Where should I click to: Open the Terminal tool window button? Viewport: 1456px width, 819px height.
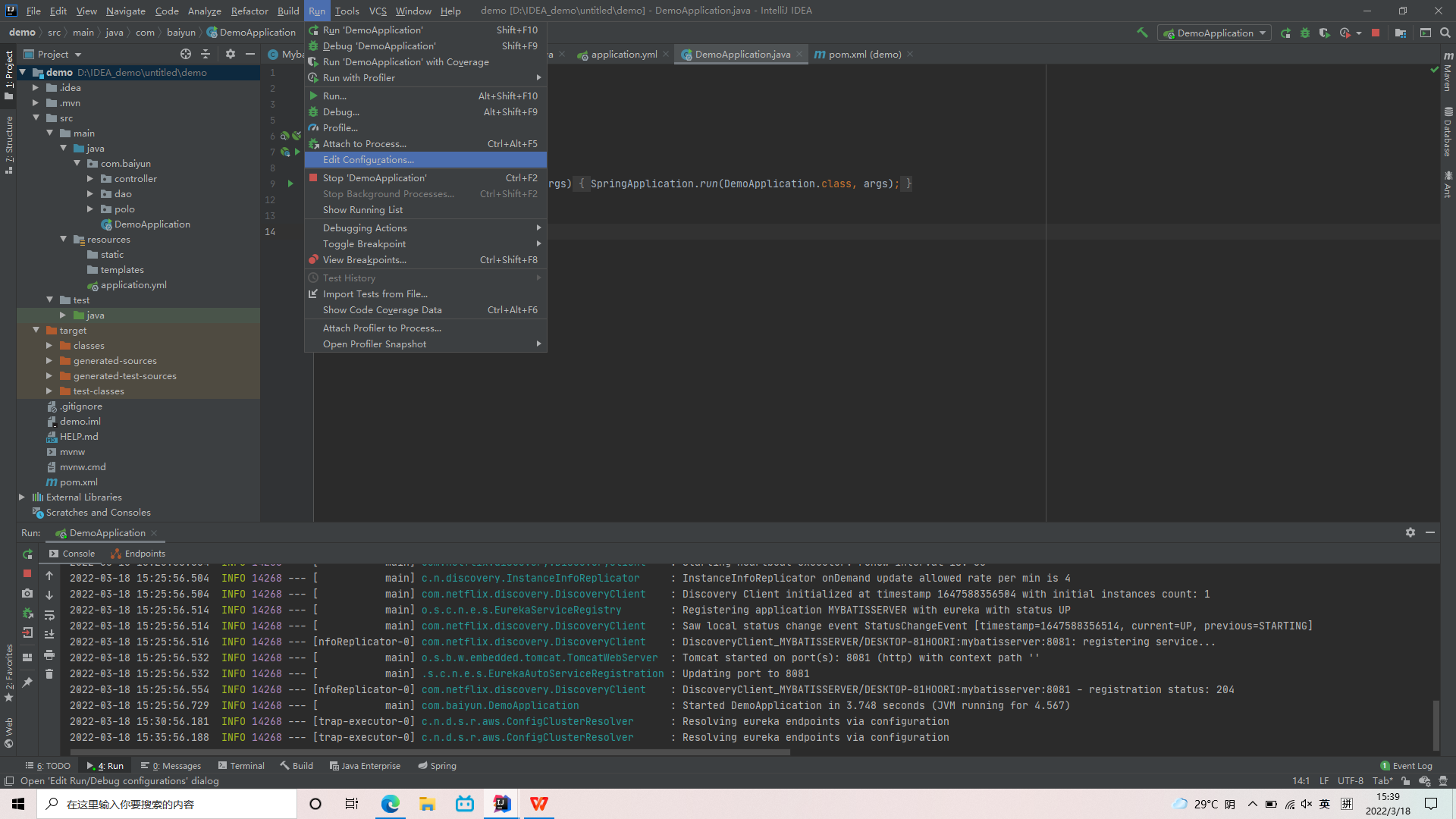pyautogui.click(x=241, y=766)
